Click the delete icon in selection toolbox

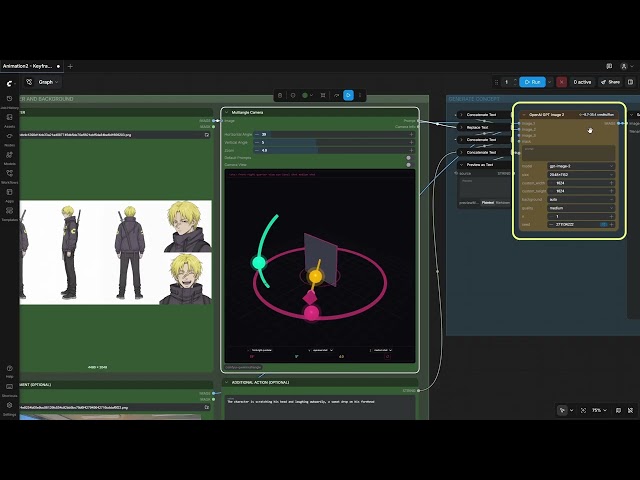(x=280, y=95)
